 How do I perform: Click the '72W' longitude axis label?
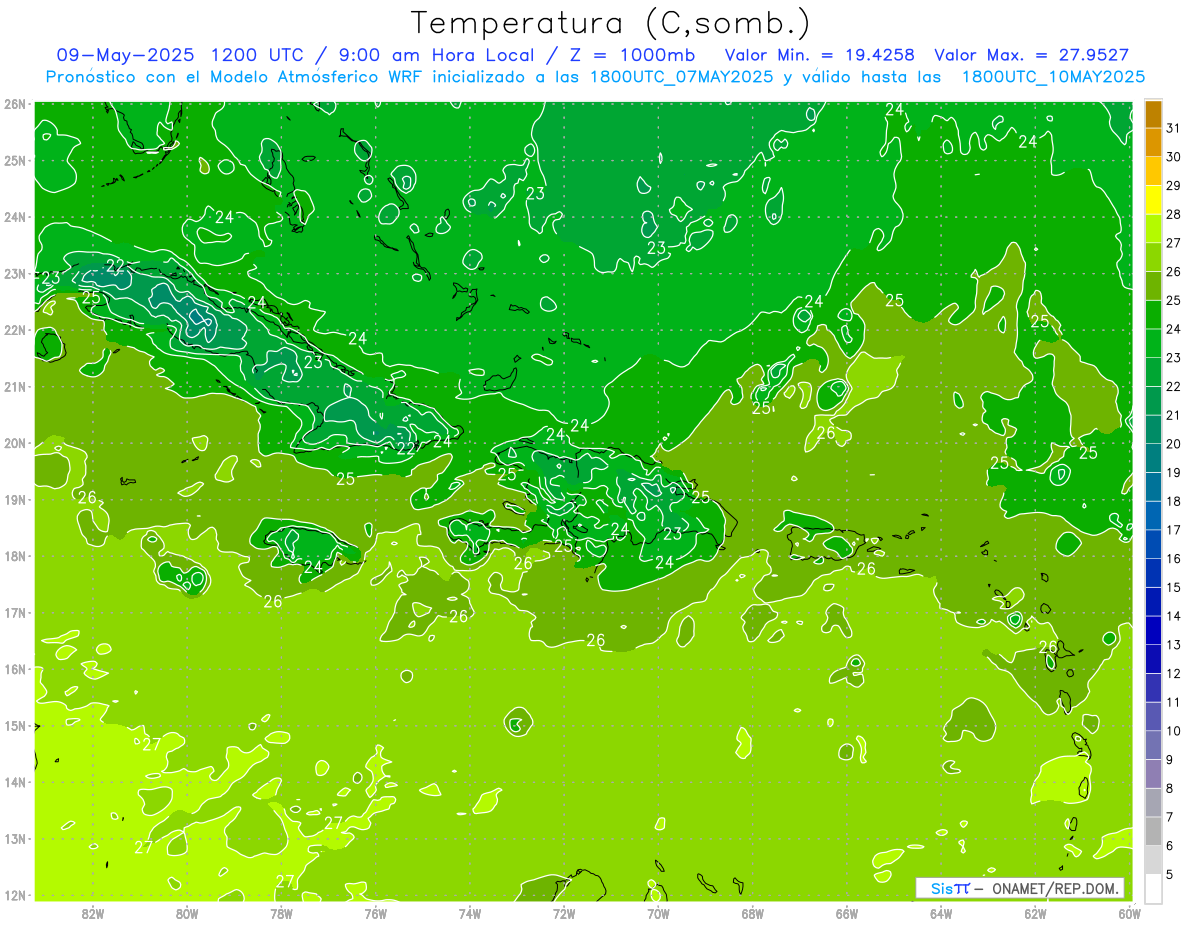coord(564,913)
